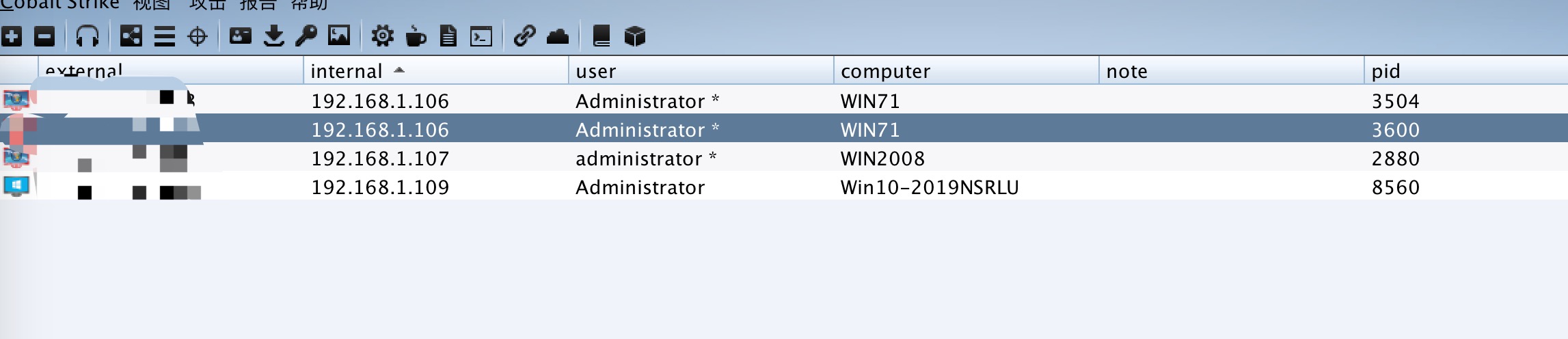
Task: Show session table with the list icon
Action: pyautogui.click(x=164, y=36)
